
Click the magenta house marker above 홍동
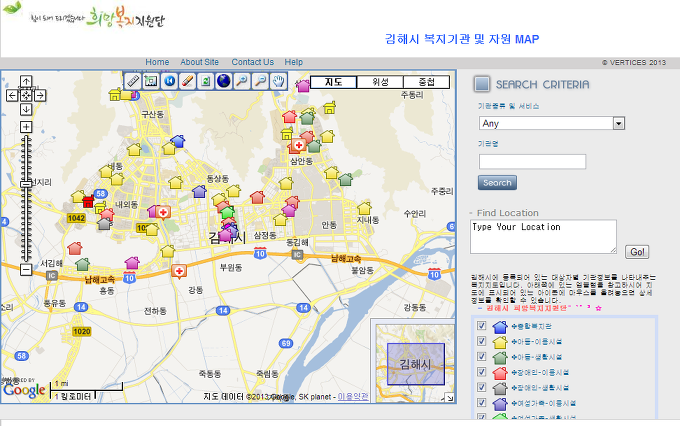pyautogui.click(x=132, y=263)
